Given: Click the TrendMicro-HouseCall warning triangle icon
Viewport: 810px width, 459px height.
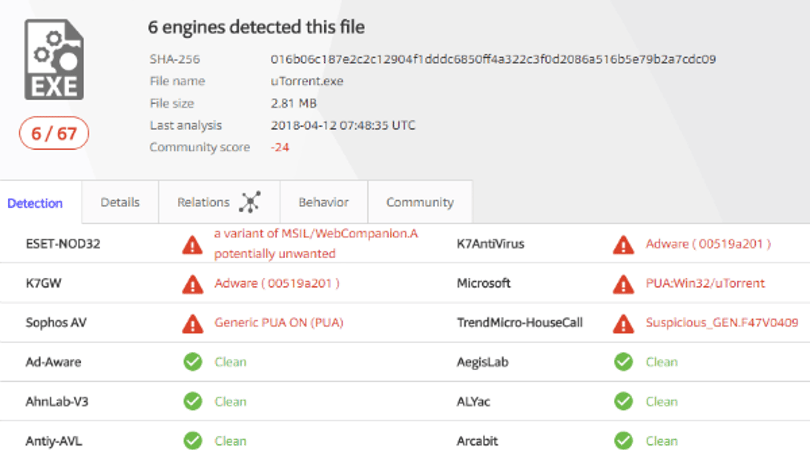Looking at the screenshot, I should point(623,323).
